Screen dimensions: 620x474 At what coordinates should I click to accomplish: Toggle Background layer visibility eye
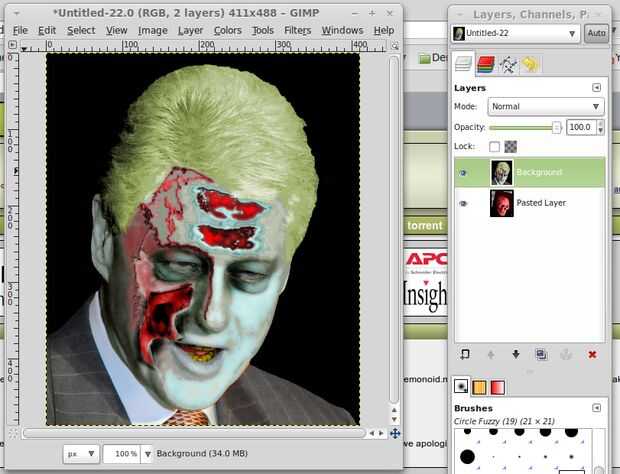coord(463,172)
